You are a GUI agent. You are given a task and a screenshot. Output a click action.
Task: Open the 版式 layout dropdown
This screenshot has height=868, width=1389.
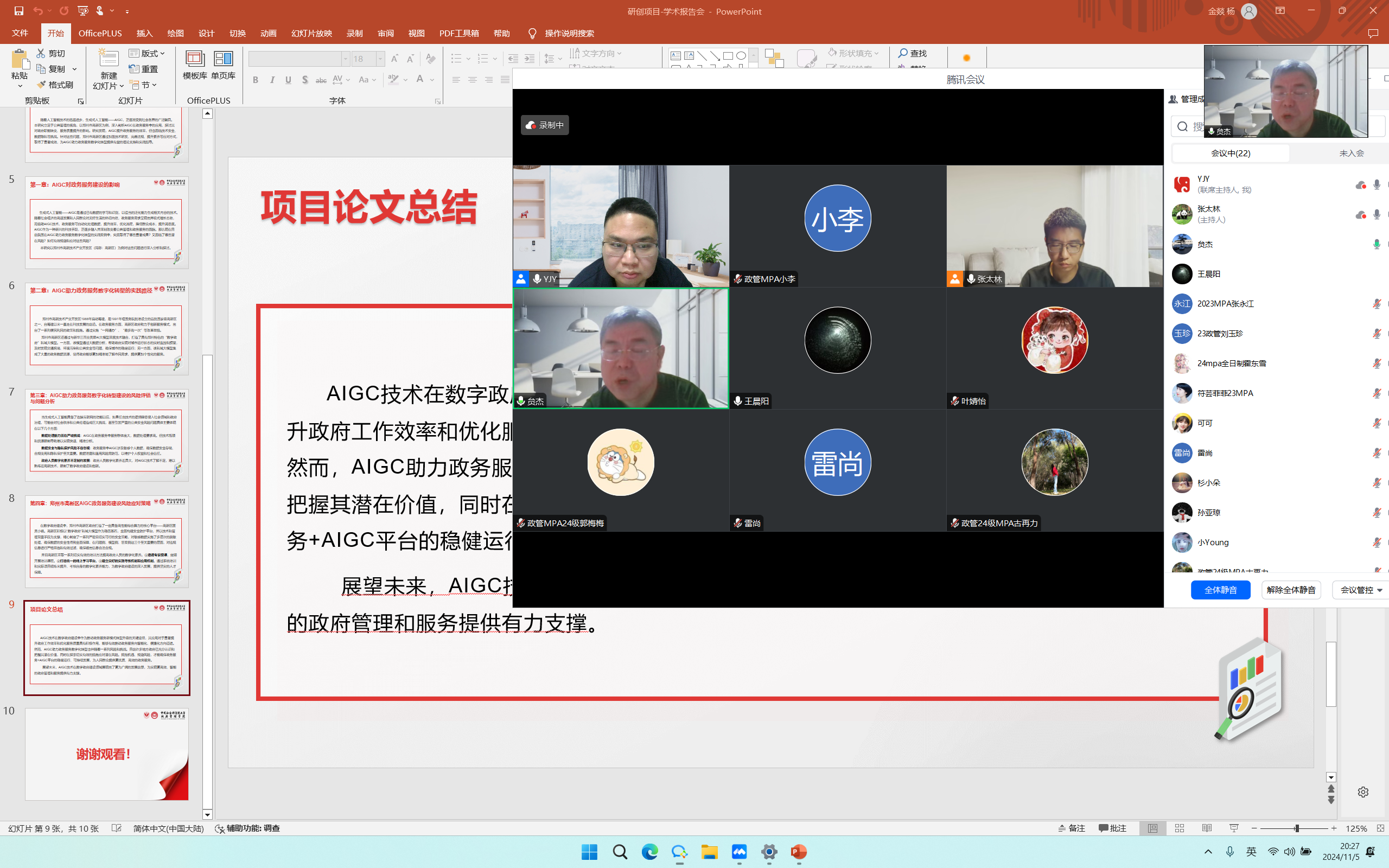pyautogui.click(x=147, y=53)
